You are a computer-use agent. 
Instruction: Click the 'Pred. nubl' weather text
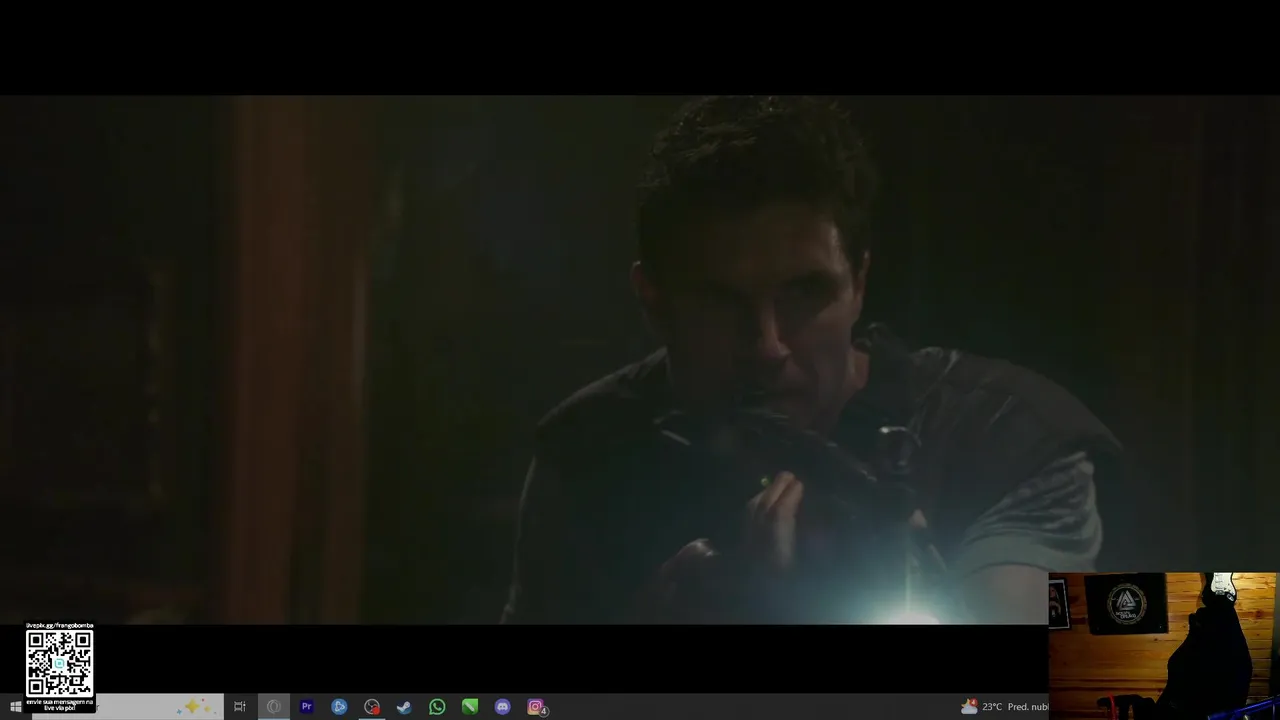(x=1028, y=707)
